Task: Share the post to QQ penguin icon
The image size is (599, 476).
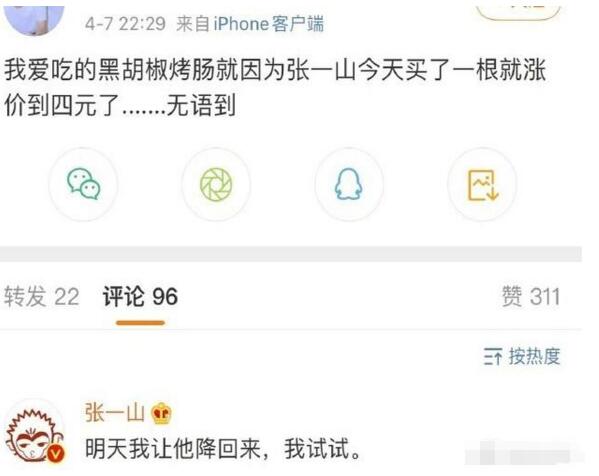Action: (x=349, y=184)
